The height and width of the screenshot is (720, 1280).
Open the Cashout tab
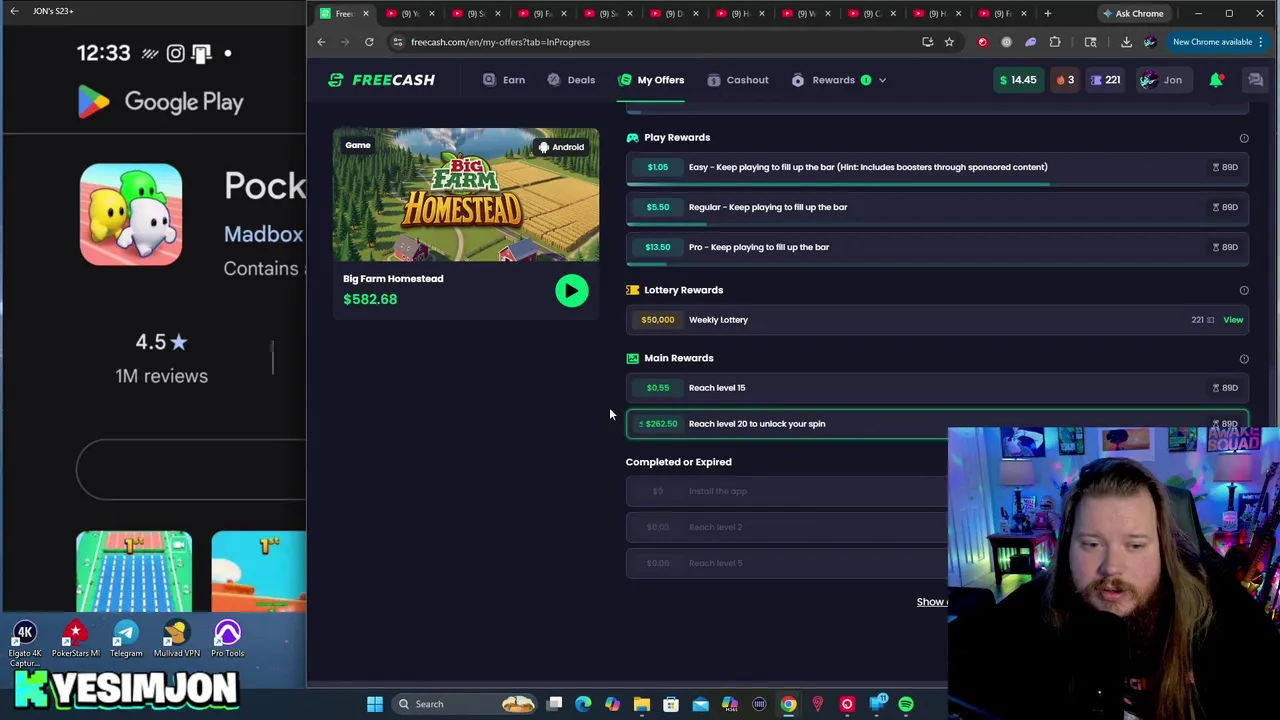[738, 80]
